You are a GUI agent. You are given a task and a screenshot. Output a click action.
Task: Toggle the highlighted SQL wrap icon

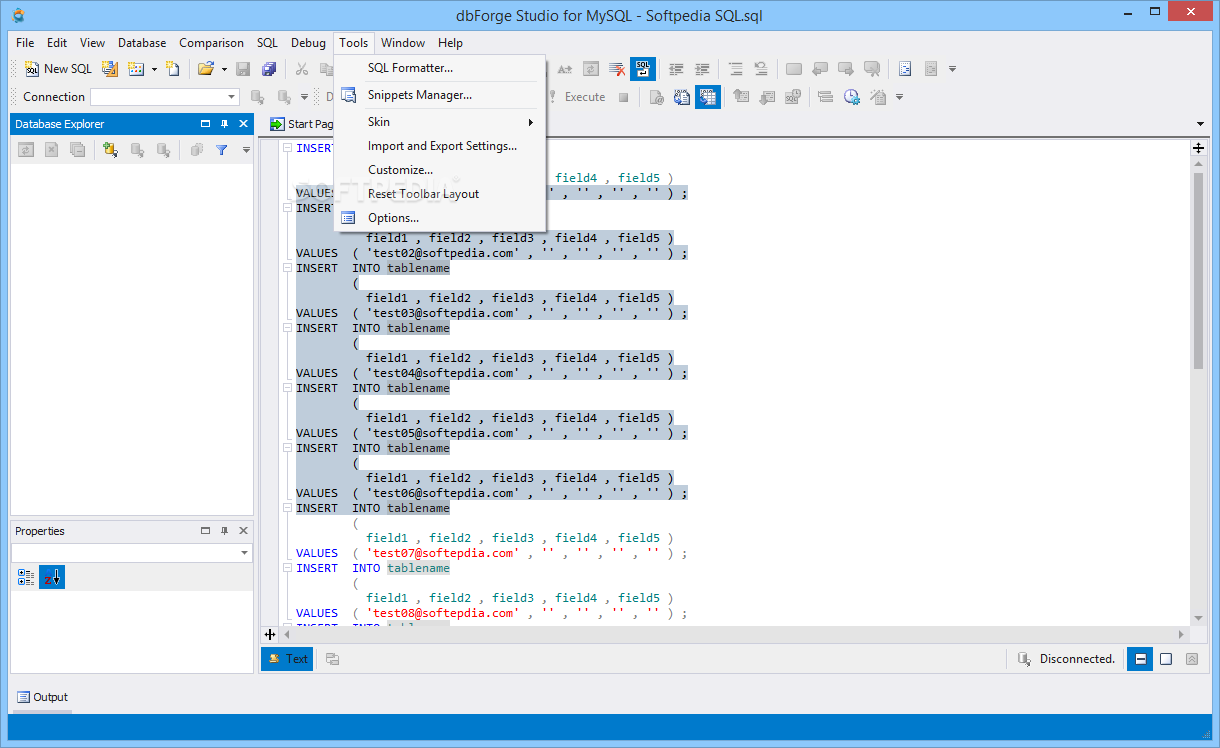point(643,69)
